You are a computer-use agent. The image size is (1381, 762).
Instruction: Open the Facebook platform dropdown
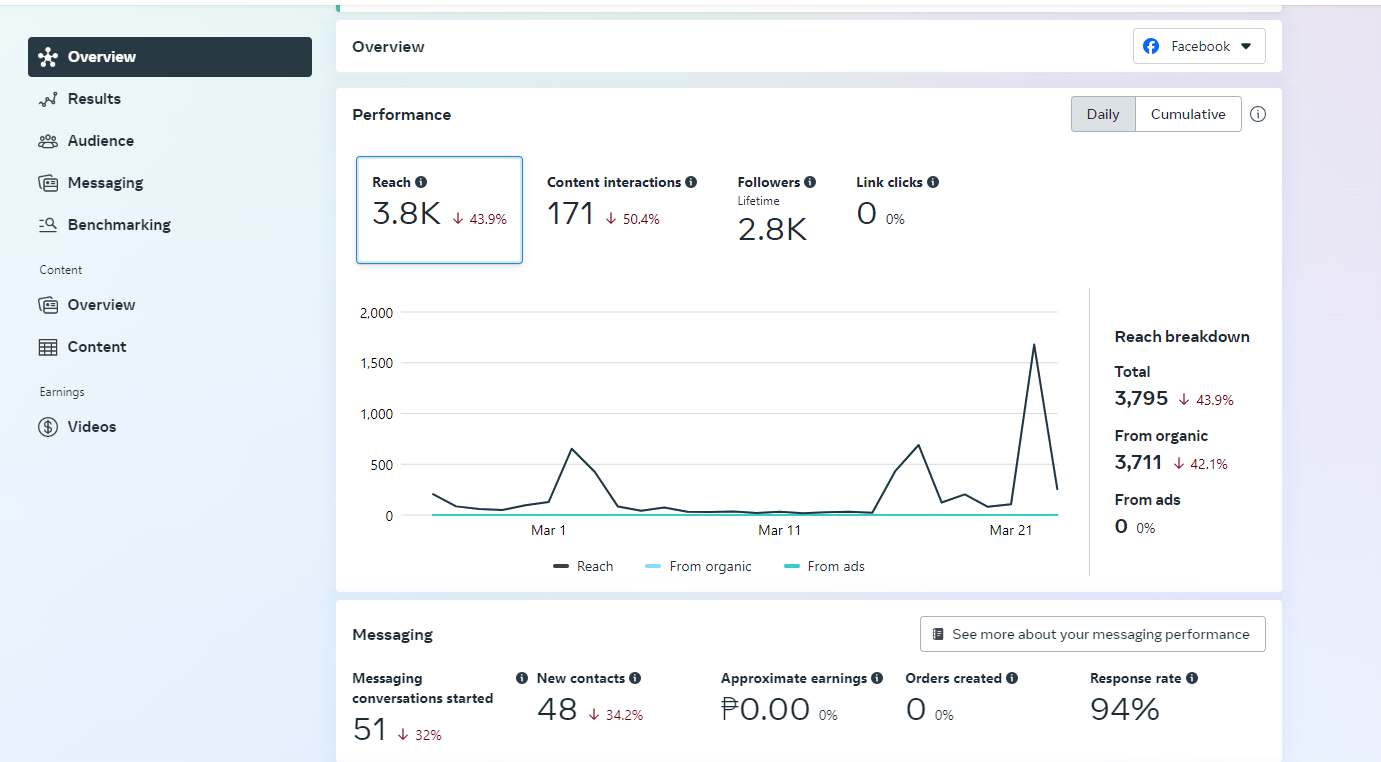(1199, 46)
